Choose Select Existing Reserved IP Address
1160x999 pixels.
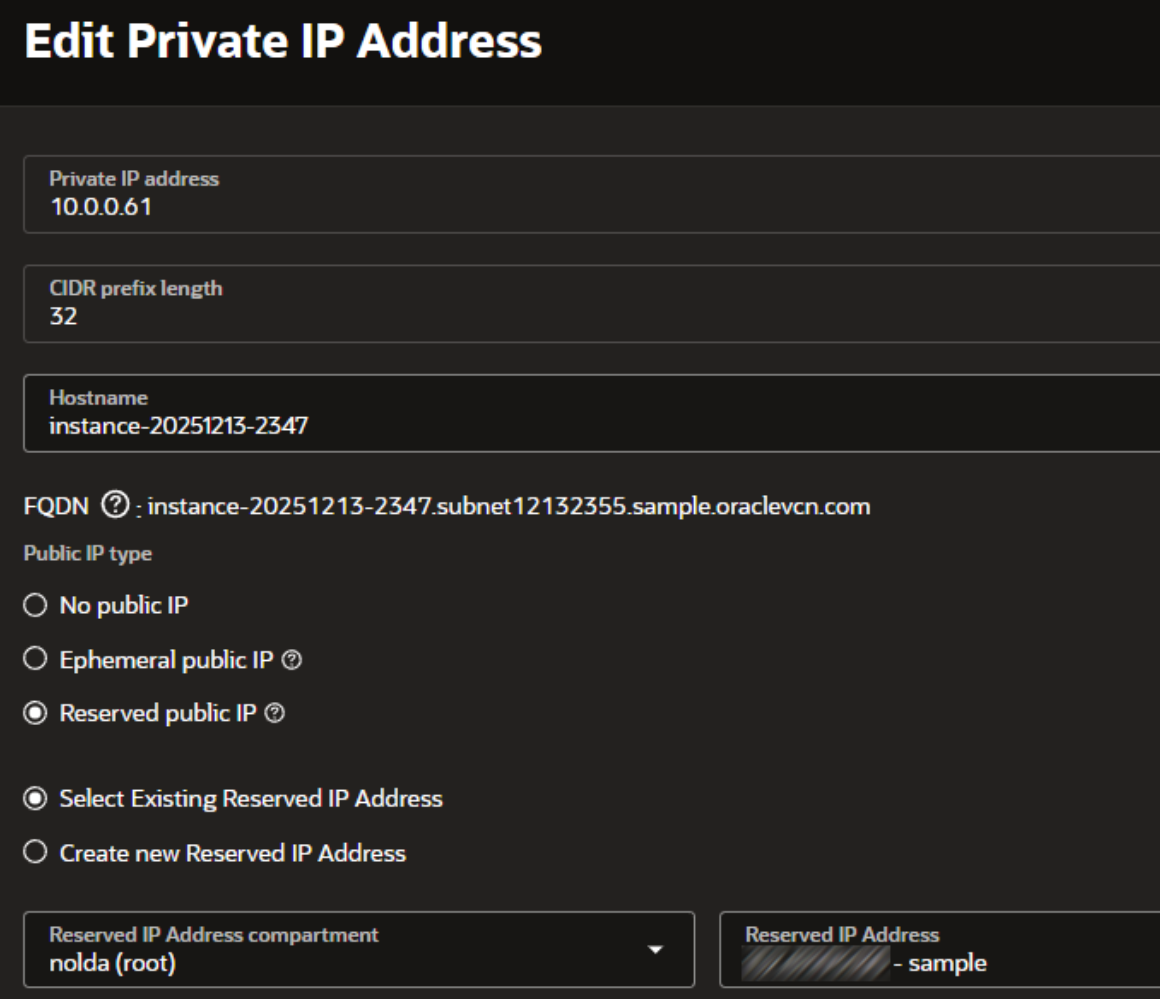35,798
